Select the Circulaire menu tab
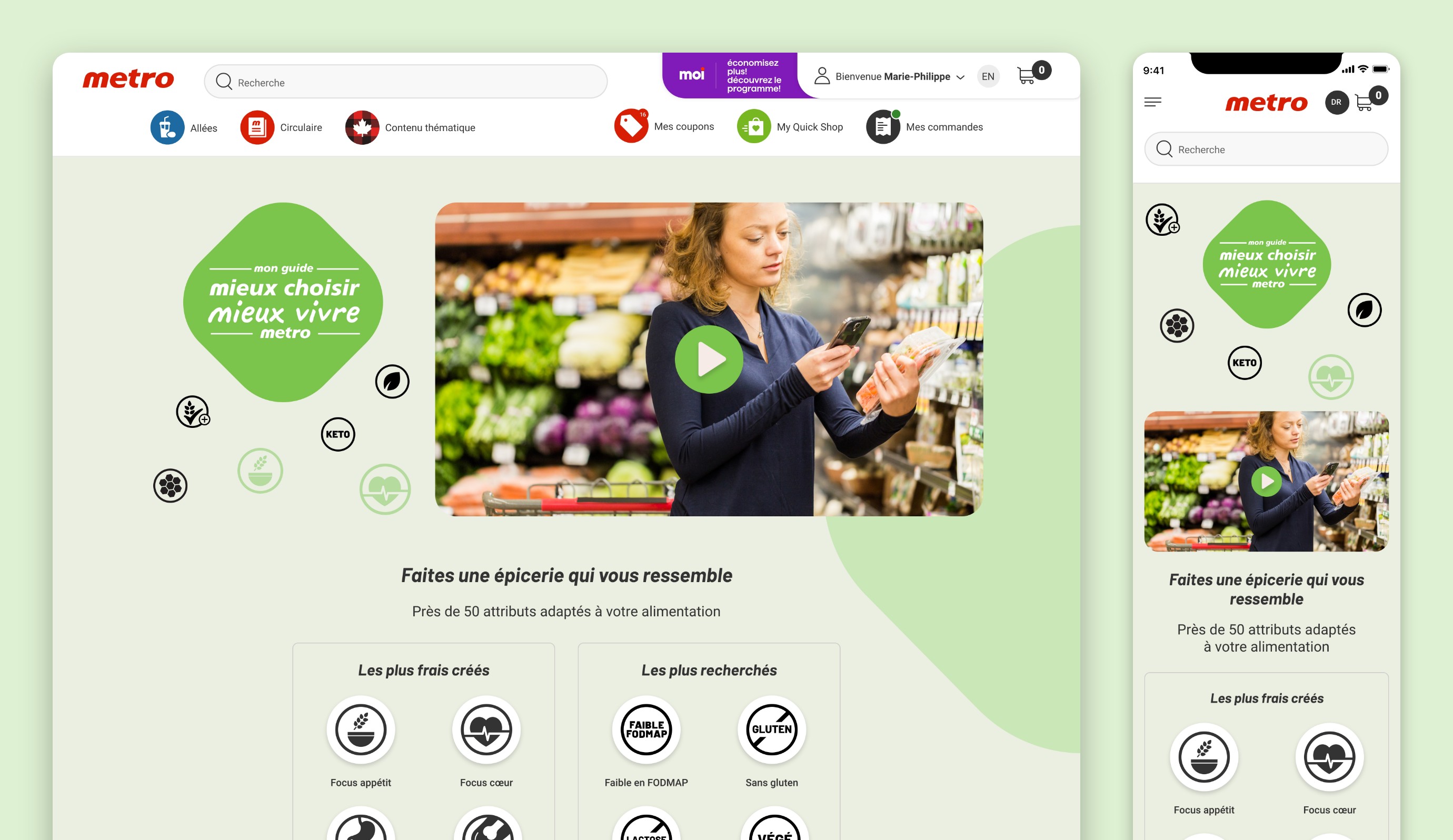 click(282, 126)
